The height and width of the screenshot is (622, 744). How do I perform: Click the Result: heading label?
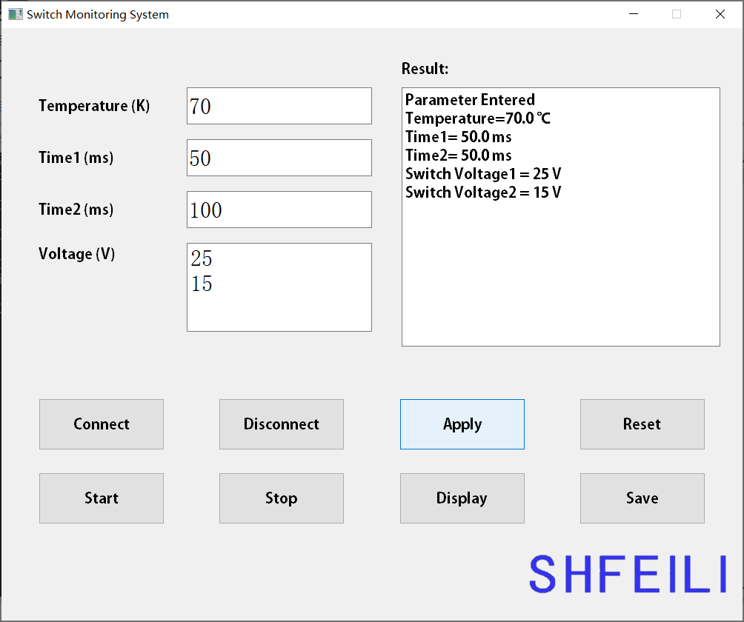pyautogui.click(x=425, y=69)
